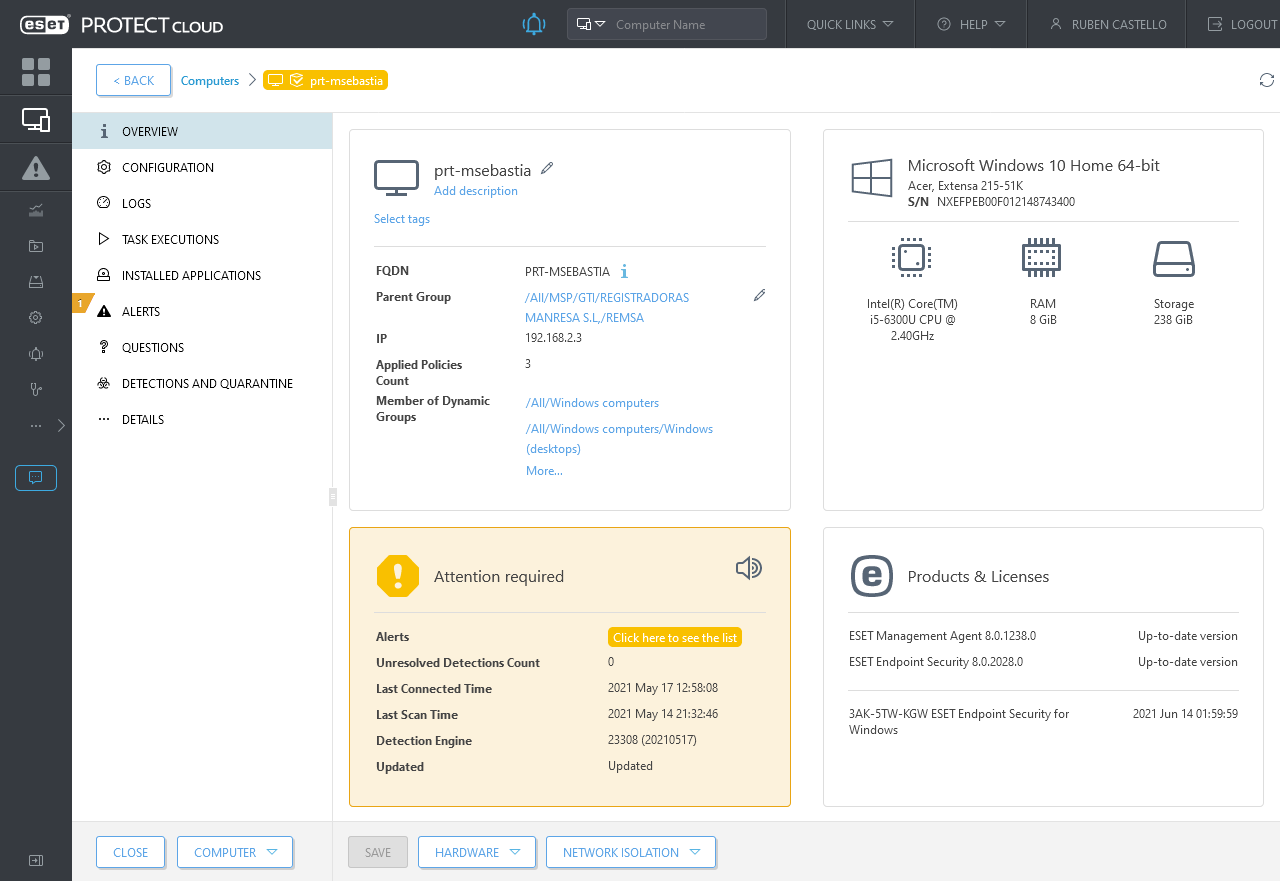Click the RAM memory icon
The image size is (1280, 881).
coord(1042,258)
